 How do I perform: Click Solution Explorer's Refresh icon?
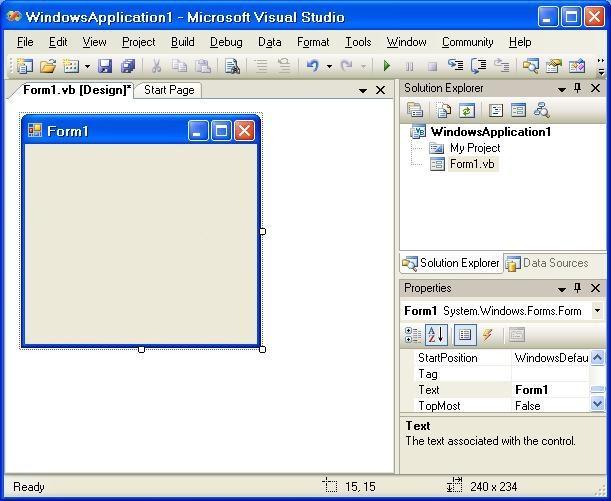pyautogui.click(x=466, y=111)
